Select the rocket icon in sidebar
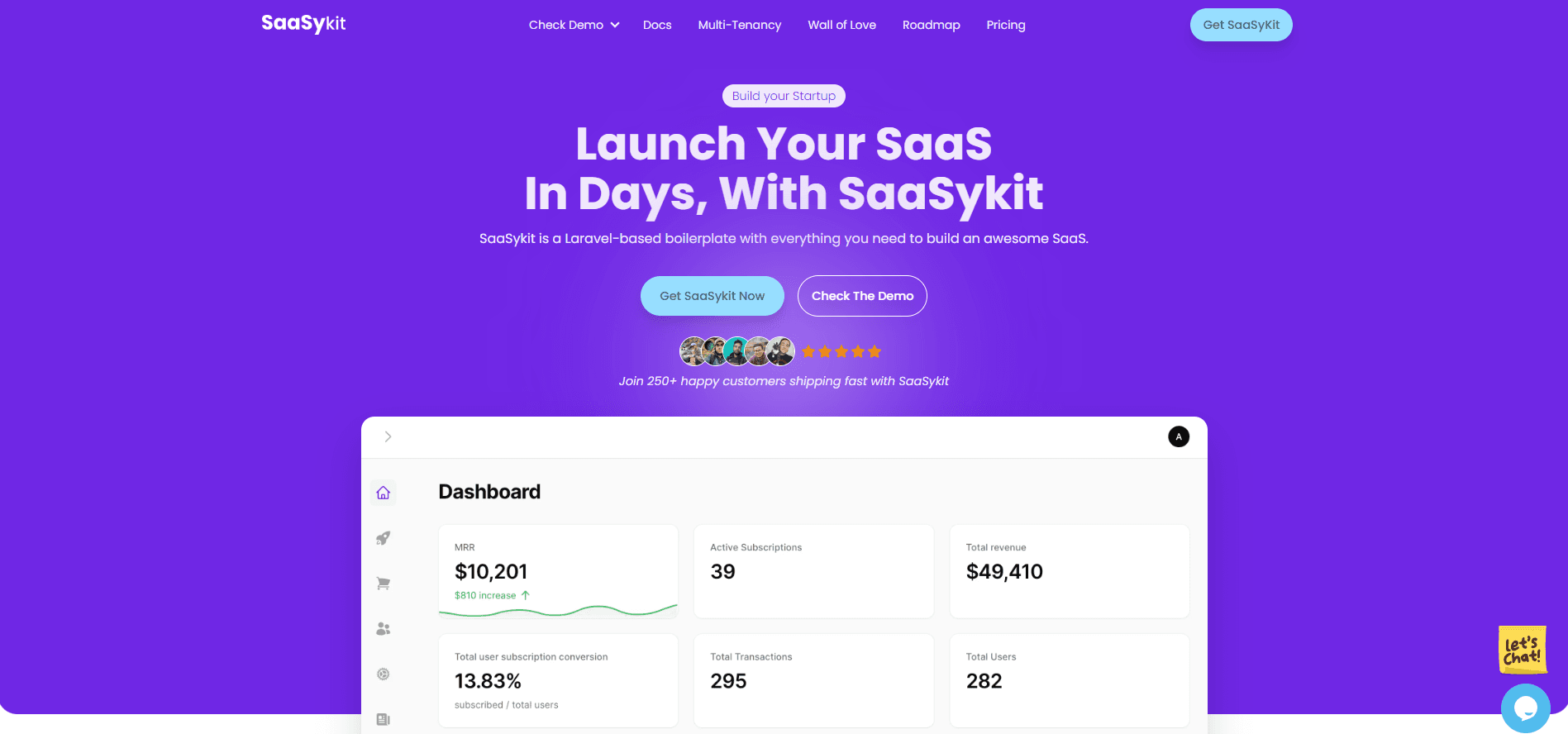The width and height of the screenshot is (1568, 734). pos(383,538)
